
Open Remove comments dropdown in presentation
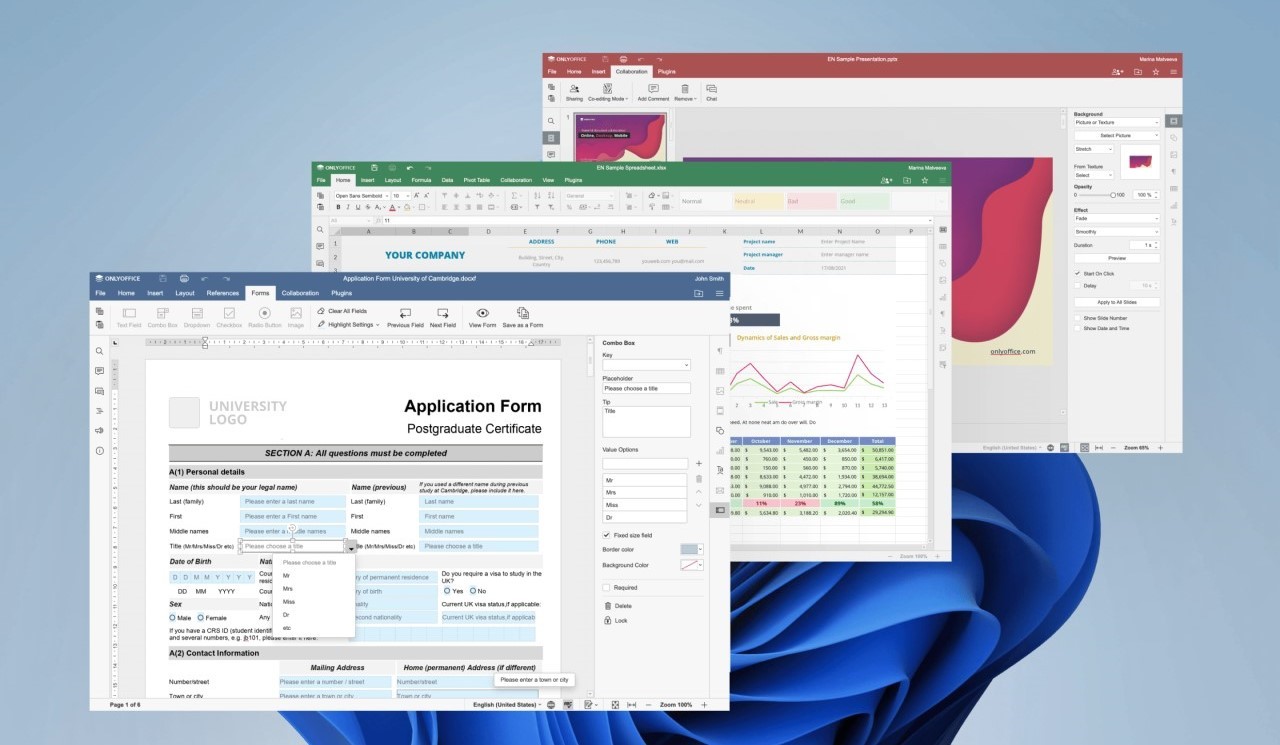click(x=685, y=92)
